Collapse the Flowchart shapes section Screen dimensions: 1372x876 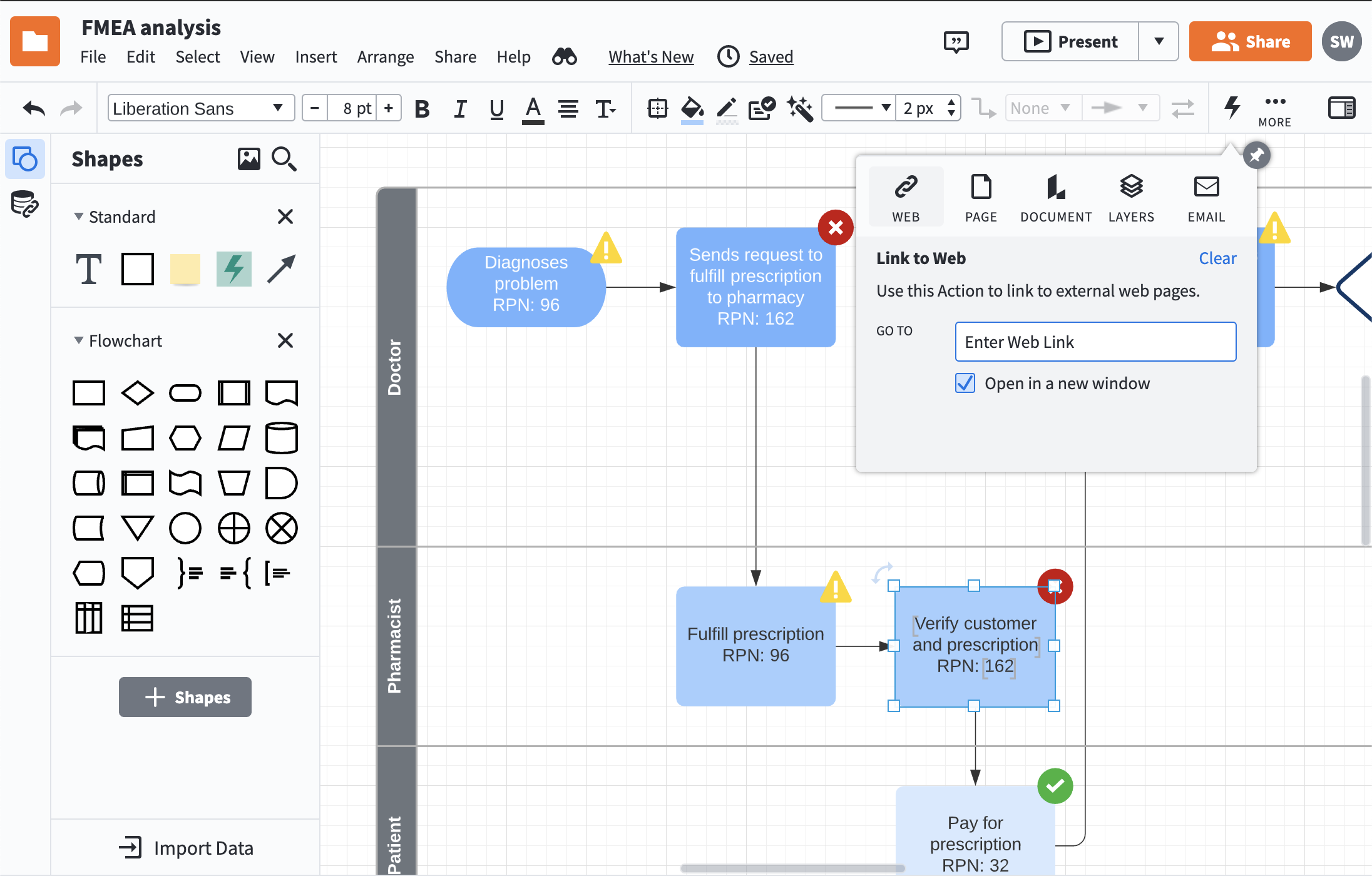(x=79, y=340)
